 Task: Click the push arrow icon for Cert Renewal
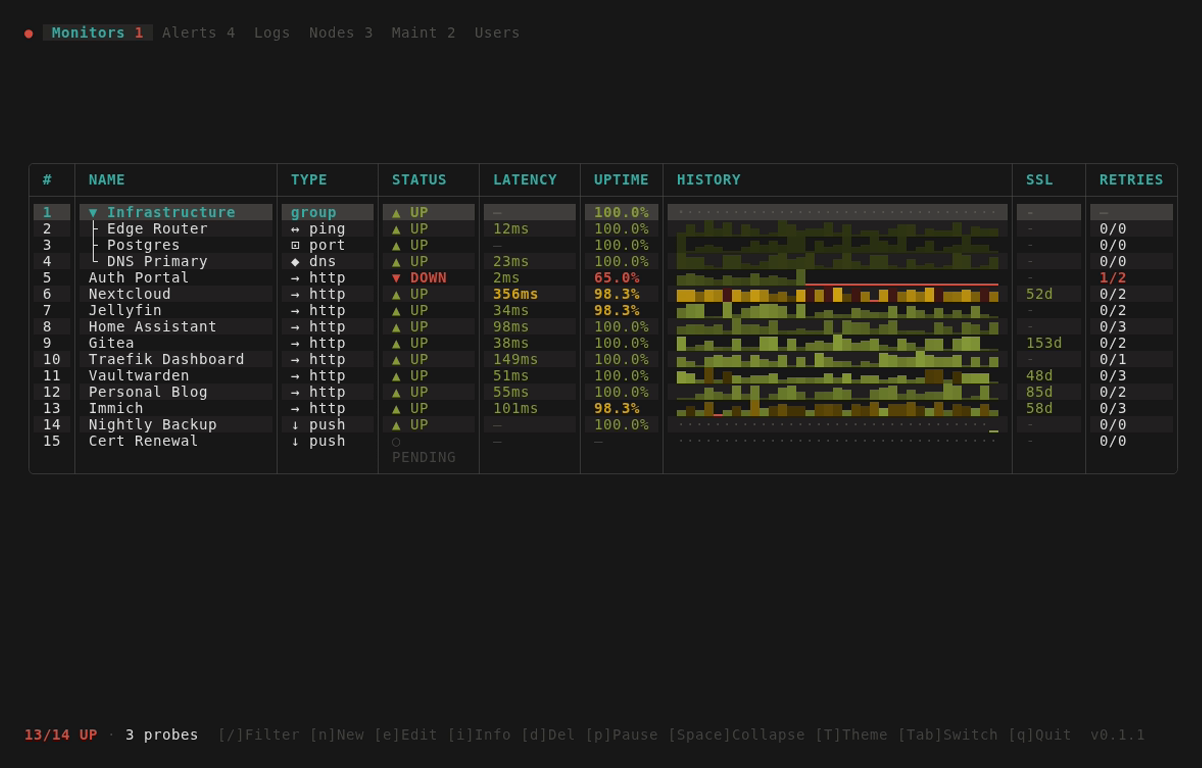[x=296, y=441]
